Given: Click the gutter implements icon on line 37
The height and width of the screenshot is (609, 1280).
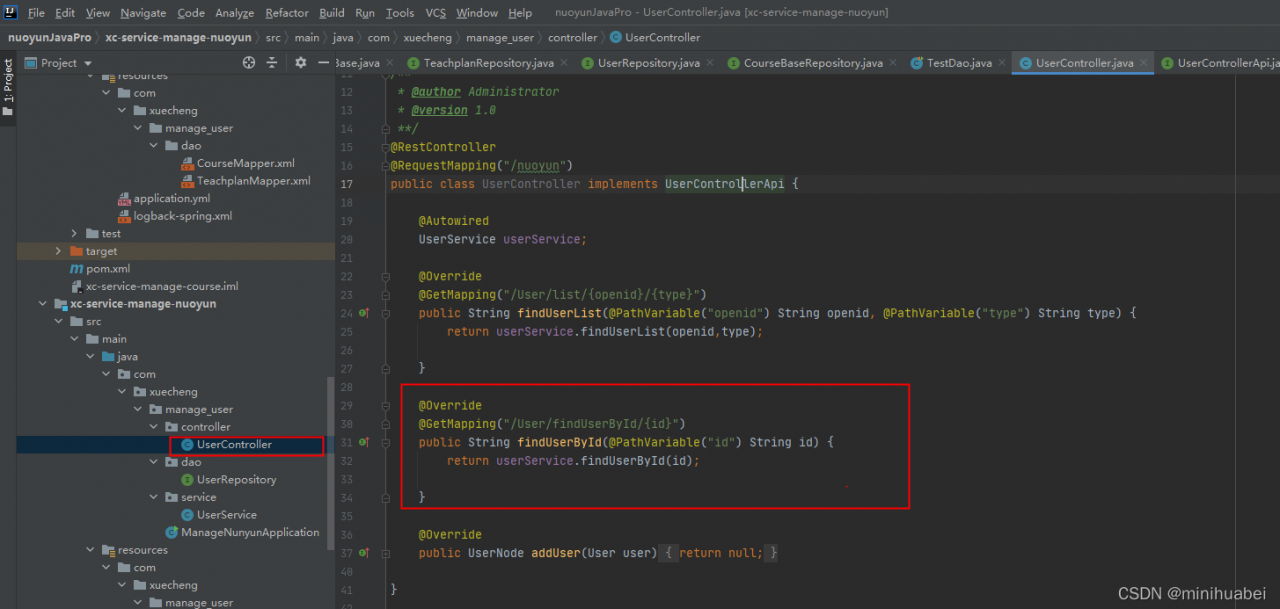Looking at the screenshot, I should [x=364, y=553].
